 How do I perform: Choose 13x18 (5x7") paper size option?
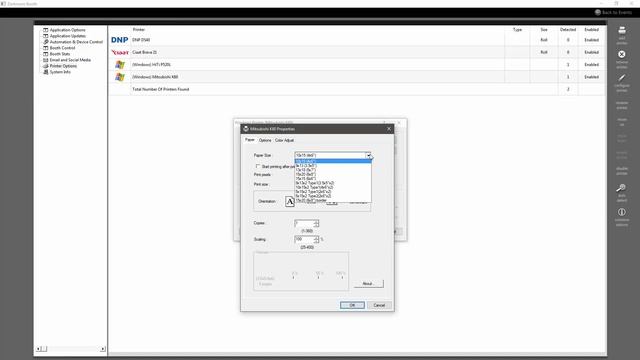click(x=333, y=170)
